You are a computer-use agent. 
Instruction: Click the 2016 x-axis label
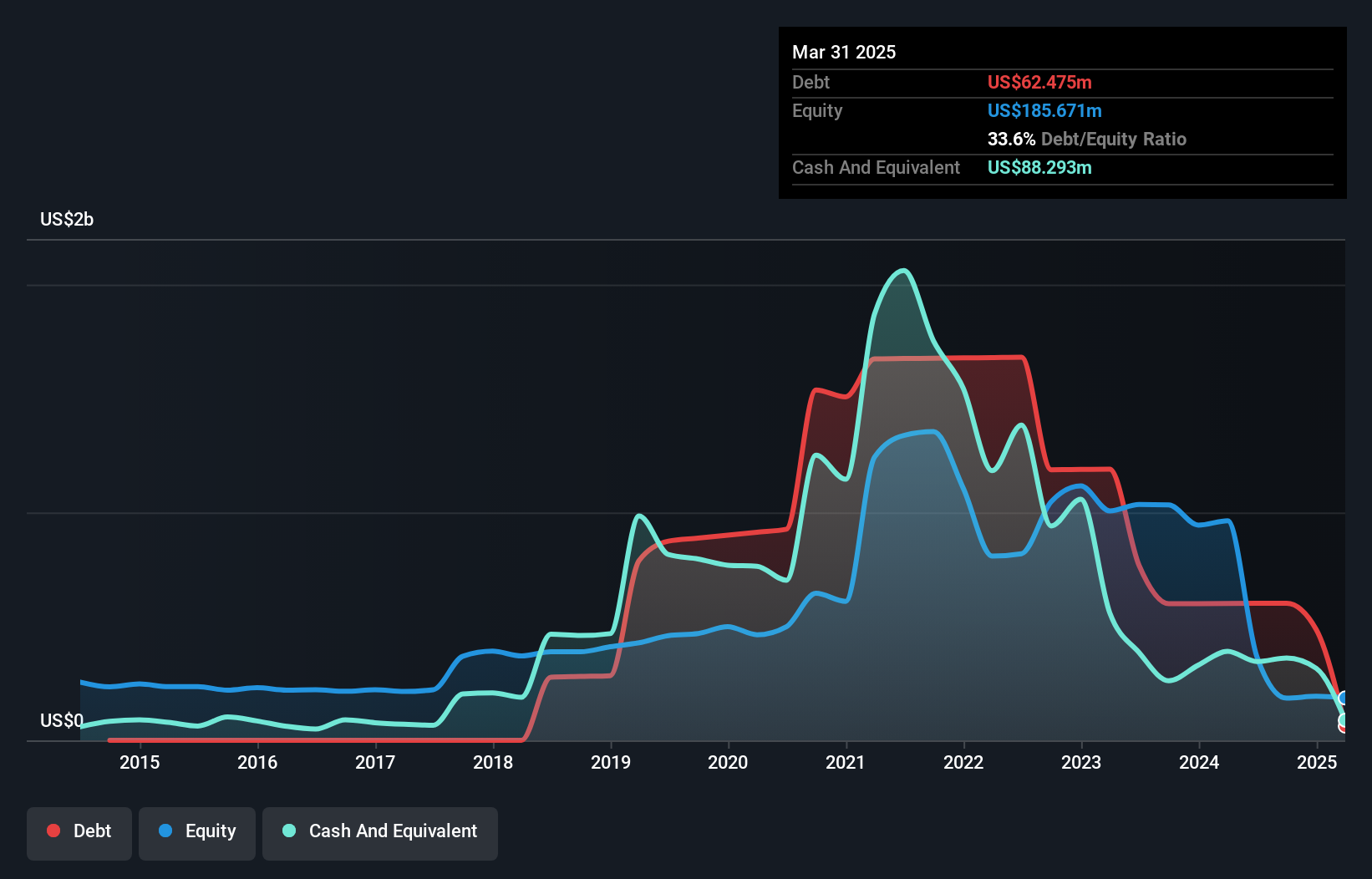(257, 762)
